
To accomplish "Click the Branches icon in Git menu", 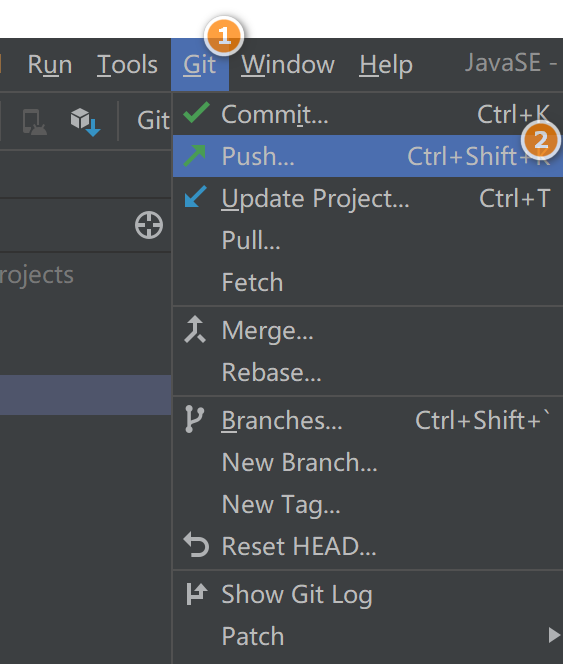I will [194, 419].
